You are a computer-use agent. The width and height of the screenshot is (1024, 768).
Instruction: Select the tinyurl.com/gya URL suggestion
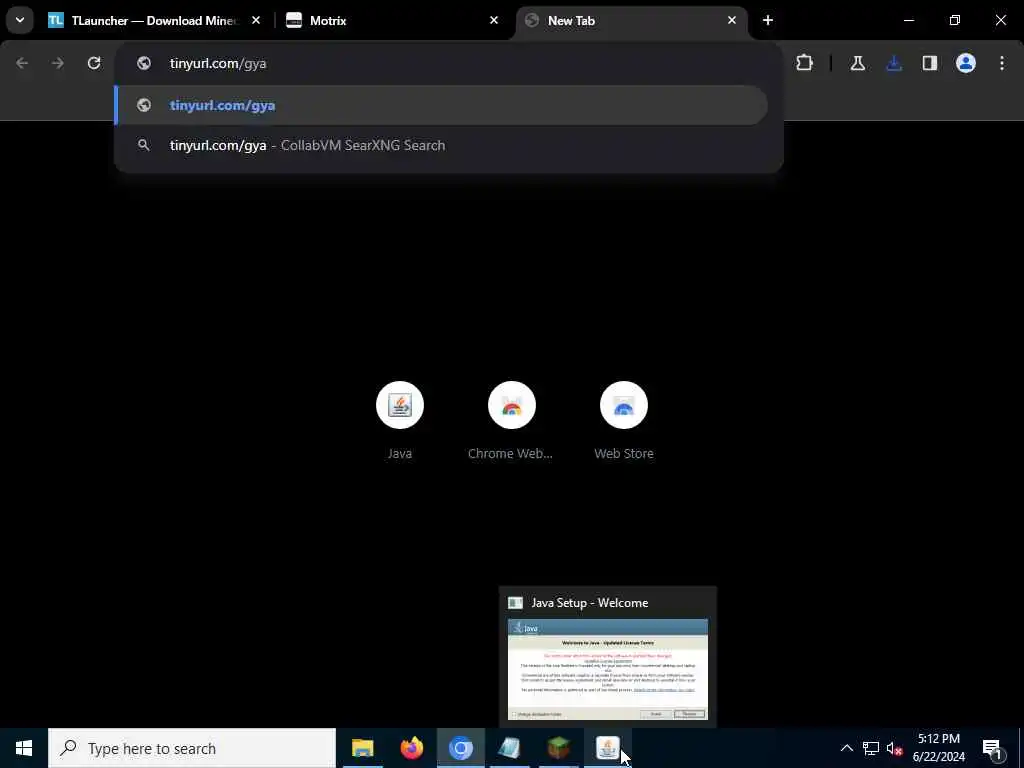[441, 105]
